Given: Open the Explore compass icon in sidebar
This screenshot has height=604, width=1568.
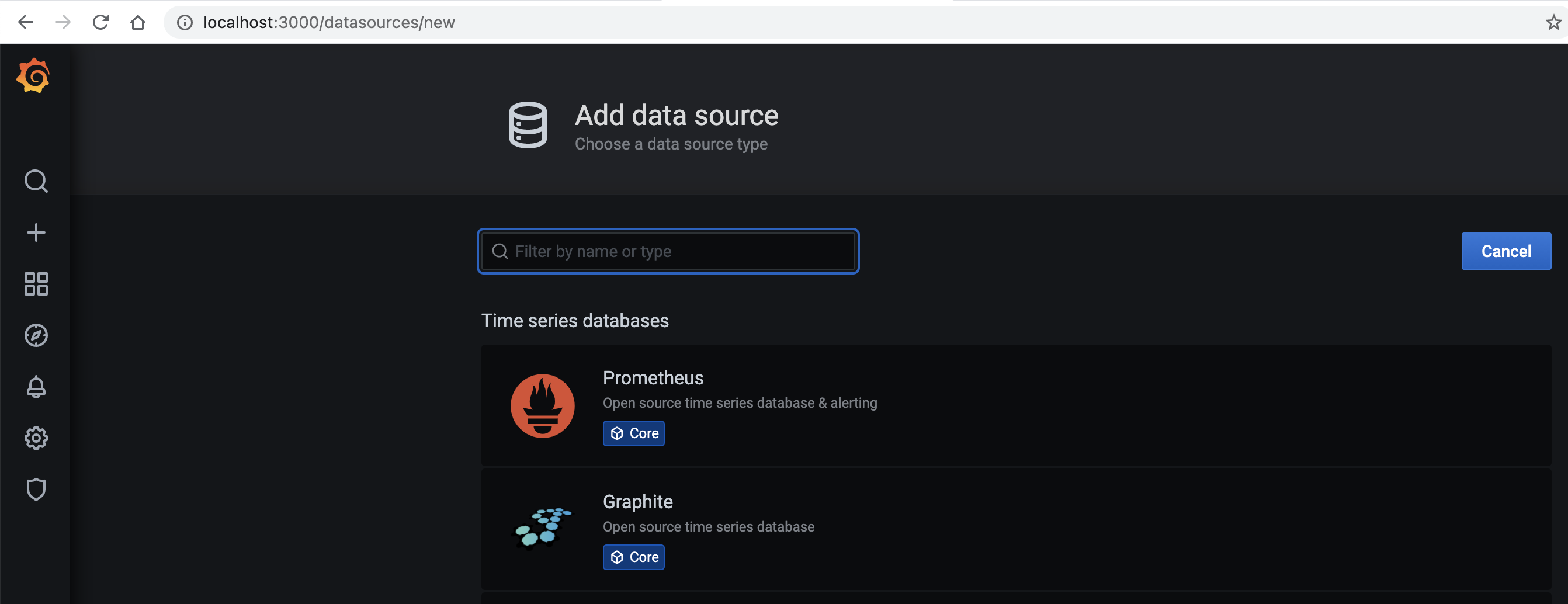Looking at the screenshot, I should click(36, 335).
